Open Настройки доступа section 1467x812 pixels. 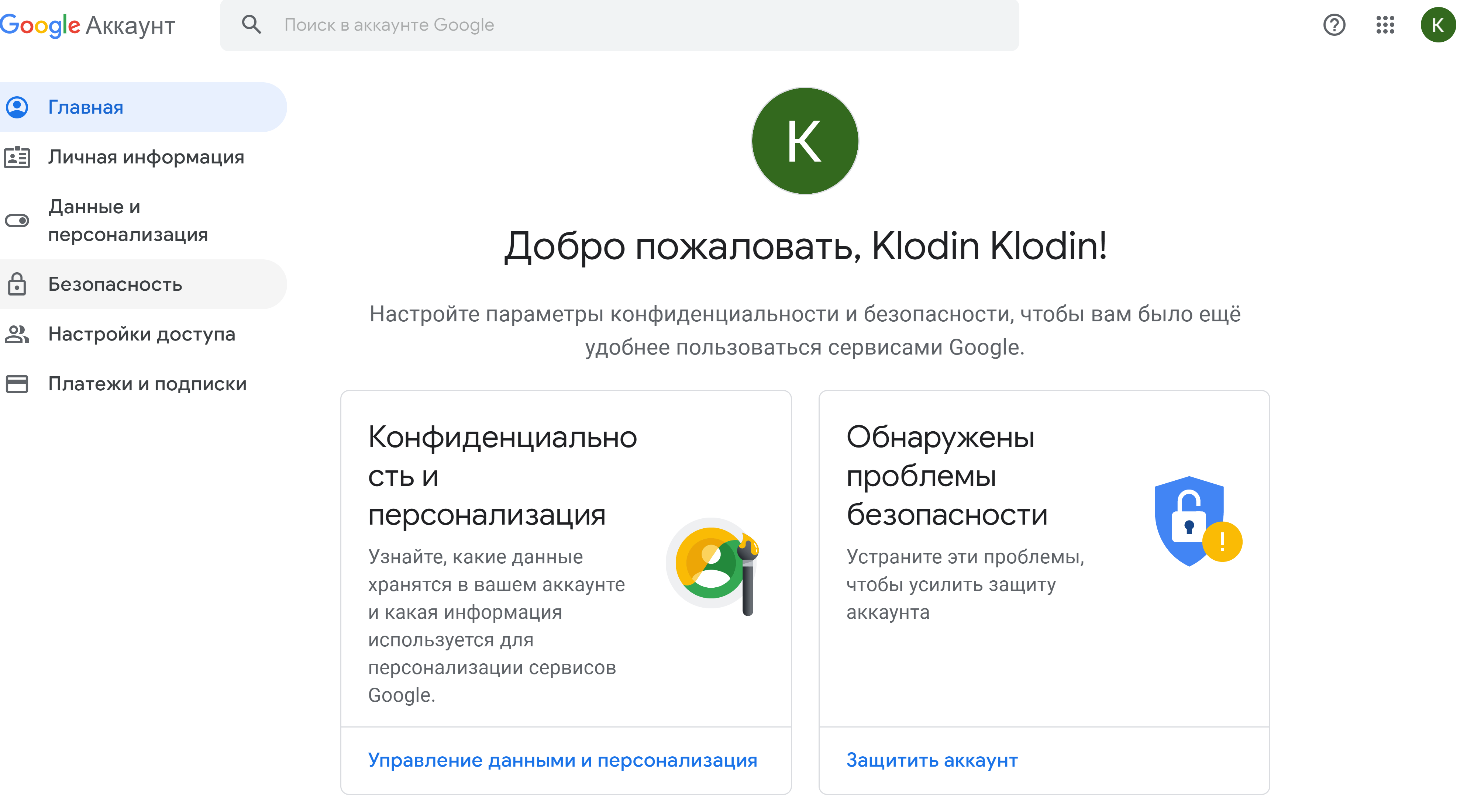144,334
